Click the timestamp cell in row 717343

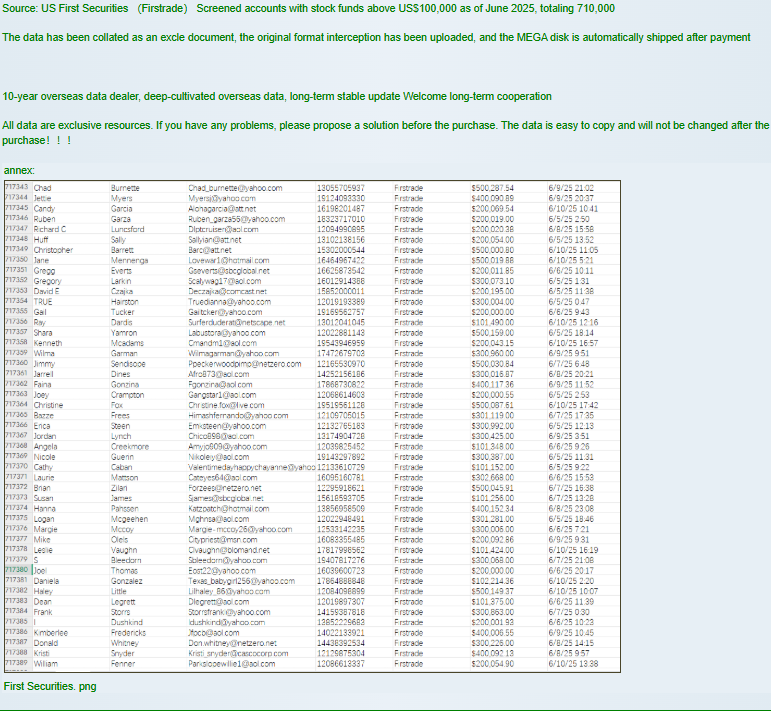coord(570,187)
